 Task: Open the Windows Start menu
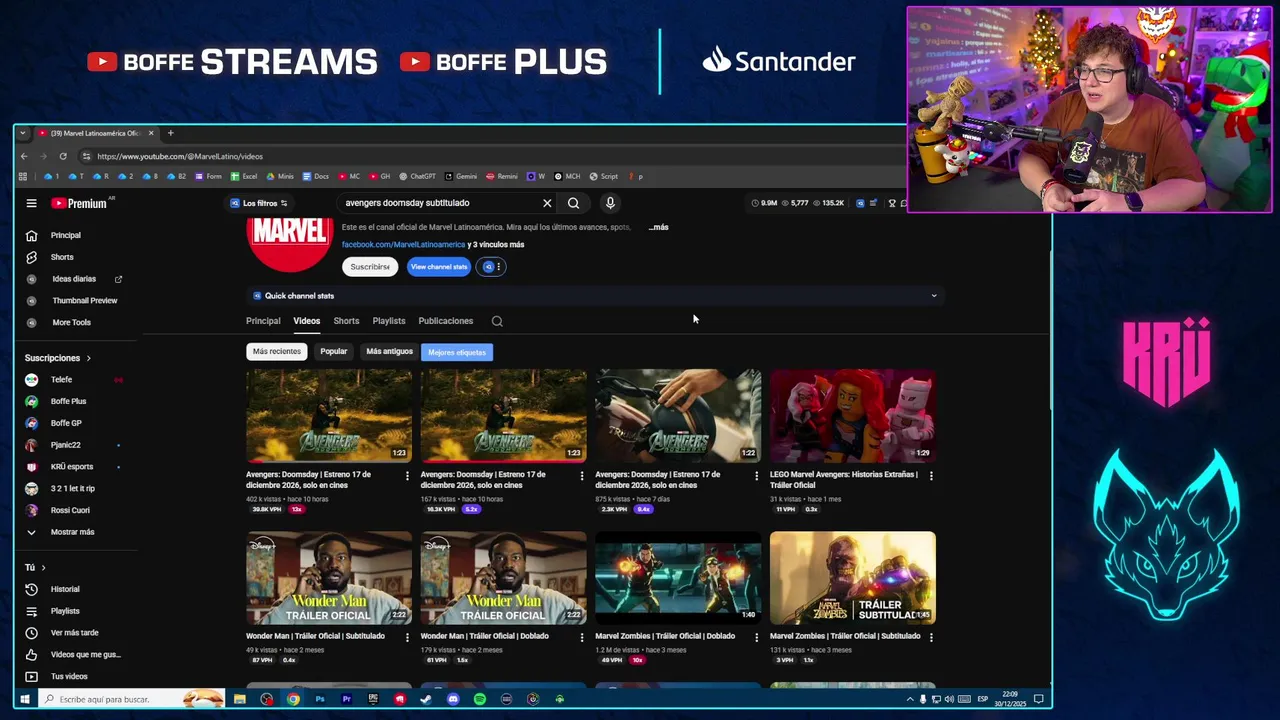24,699
